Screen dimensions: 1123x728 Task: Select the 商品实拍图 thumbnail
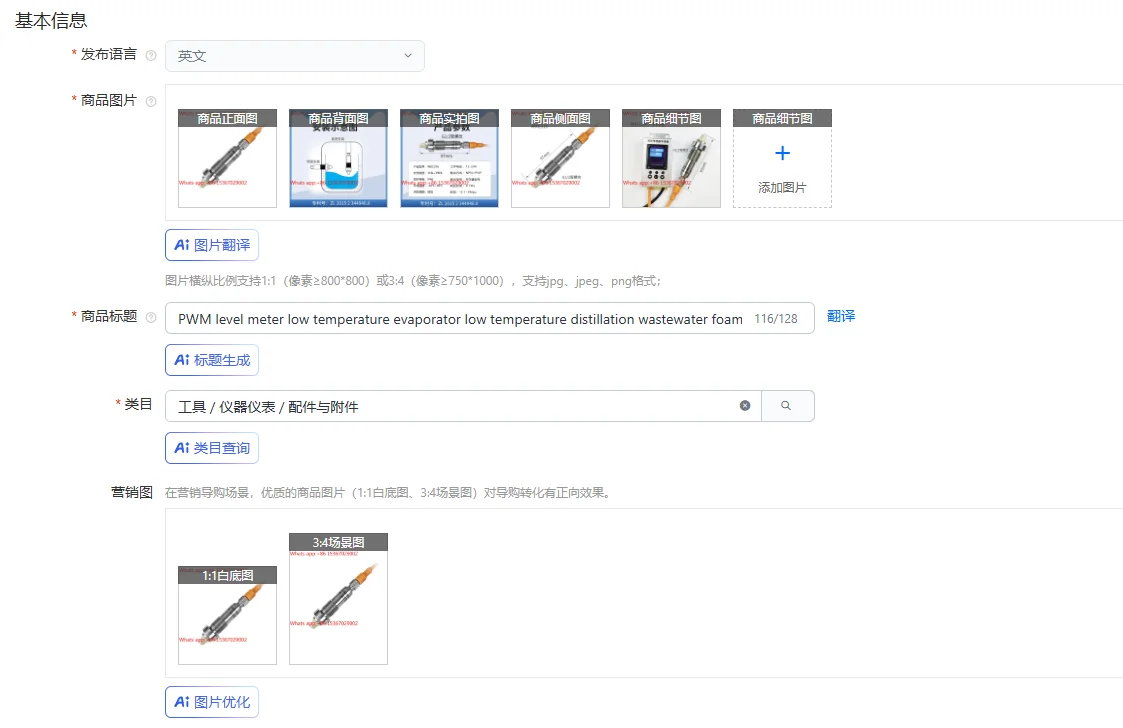tap(449, 158)
